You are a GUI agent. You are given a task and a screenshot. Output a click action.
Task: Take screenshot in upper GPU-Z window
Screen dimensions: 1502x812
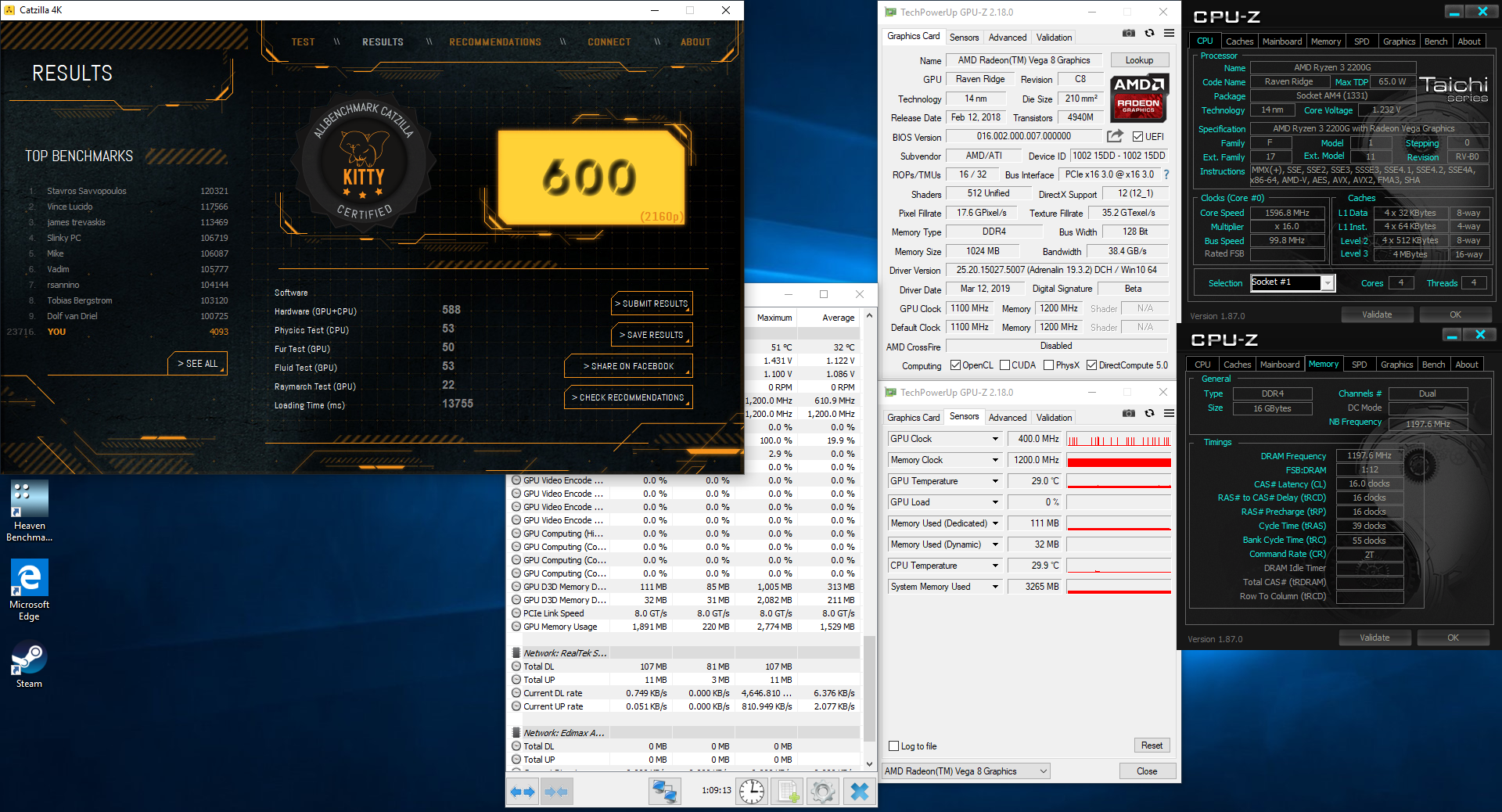[1129, 34]
